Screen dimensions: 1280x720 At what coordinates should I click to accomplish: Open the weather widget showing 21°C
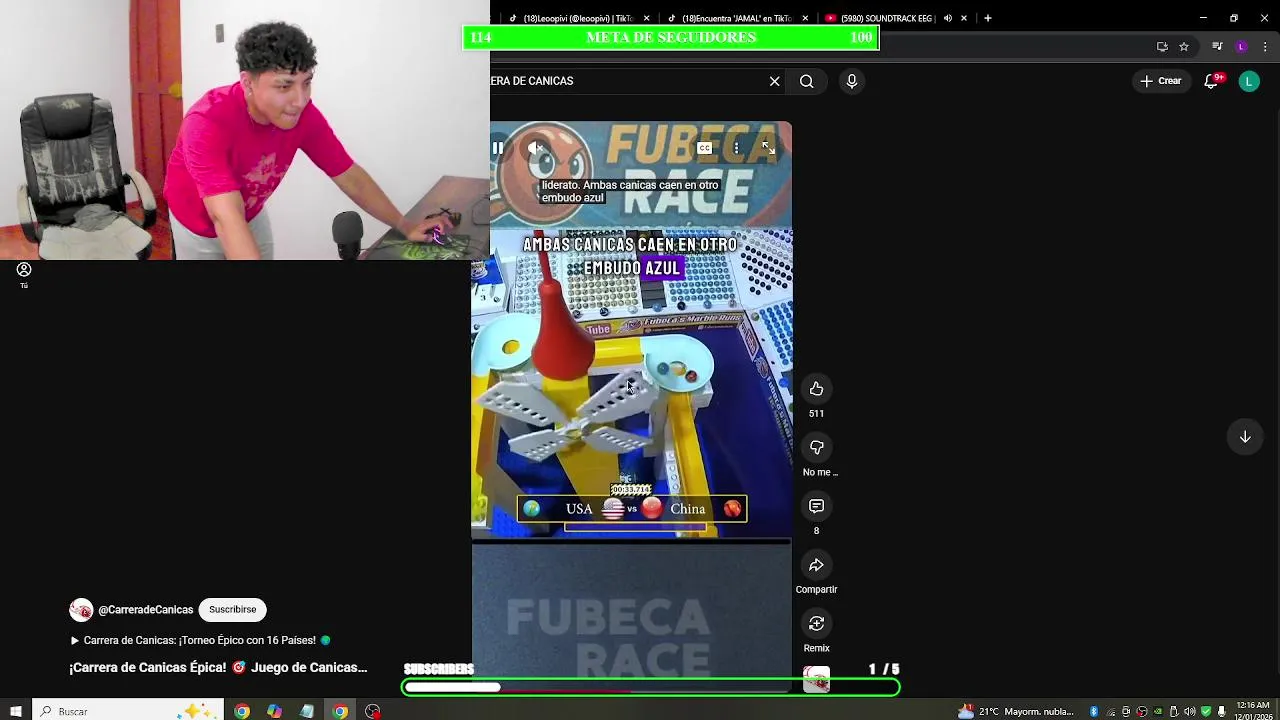coord(1015,711)
